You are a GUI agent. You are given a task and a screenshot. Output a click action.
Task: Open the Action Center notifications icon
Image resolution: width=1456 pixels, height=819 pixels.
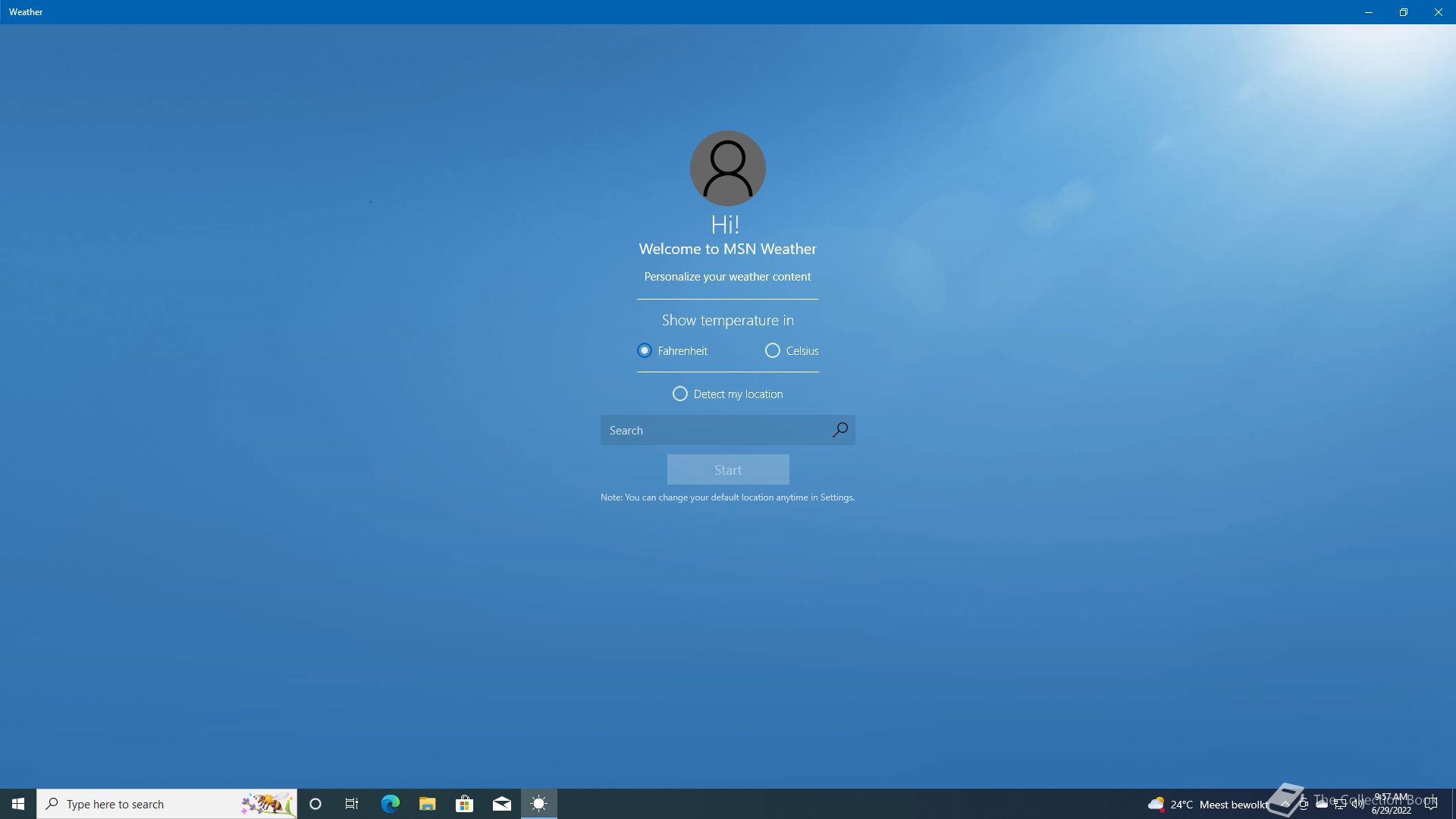click(x=1431, y=804)
